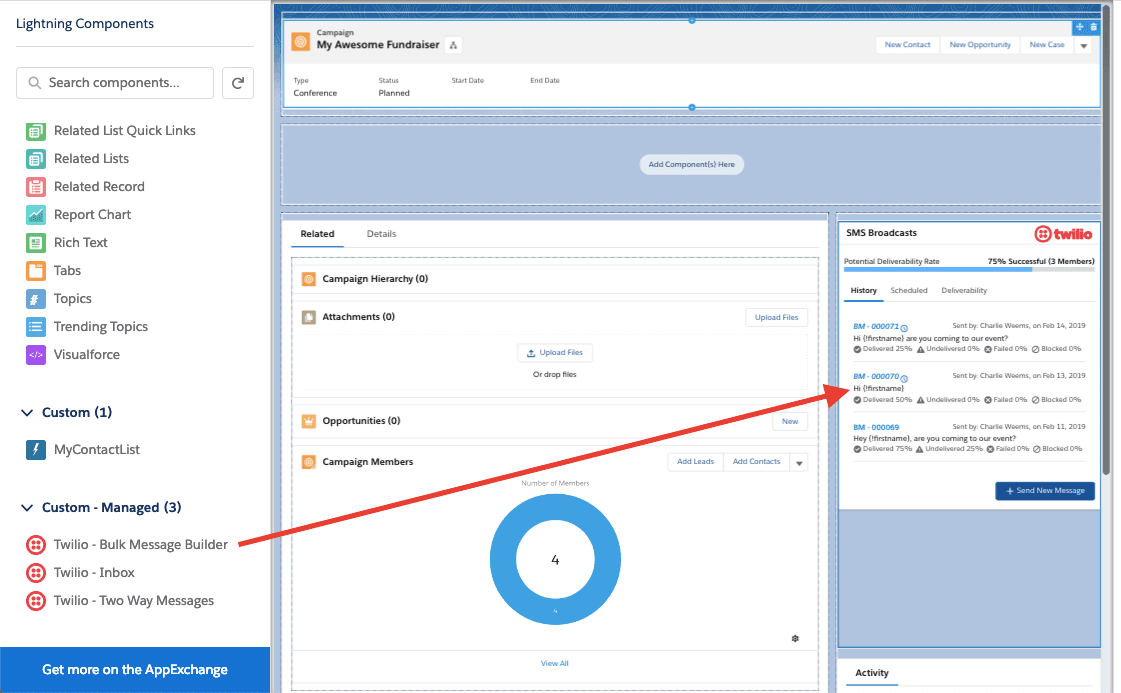Open the campaign actions dropdown arrow
Screen dimensions: 1121x693
click(1083, 45)
